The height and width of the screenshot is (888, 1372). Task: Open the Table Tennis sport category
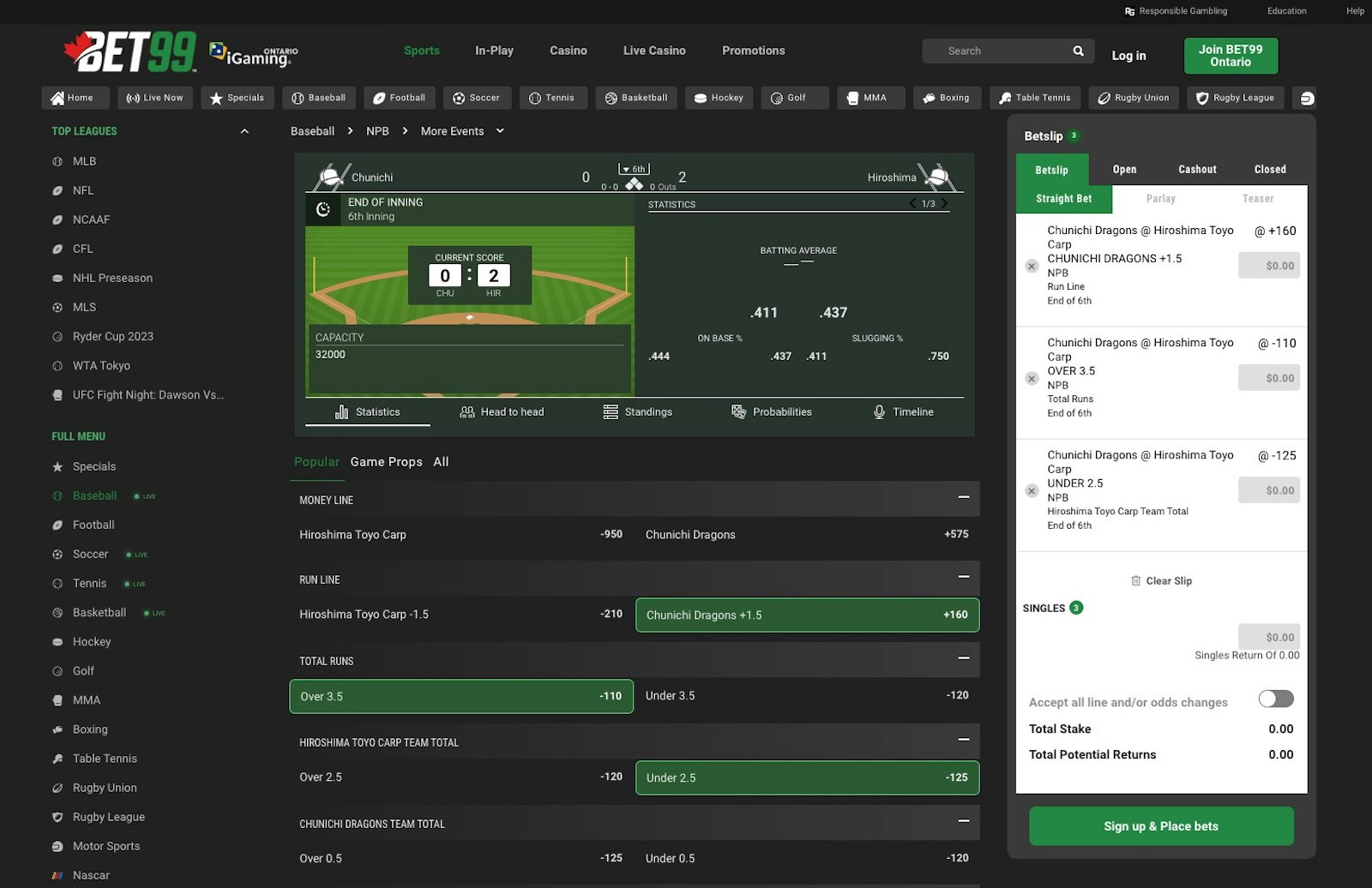click(1035, 98)
